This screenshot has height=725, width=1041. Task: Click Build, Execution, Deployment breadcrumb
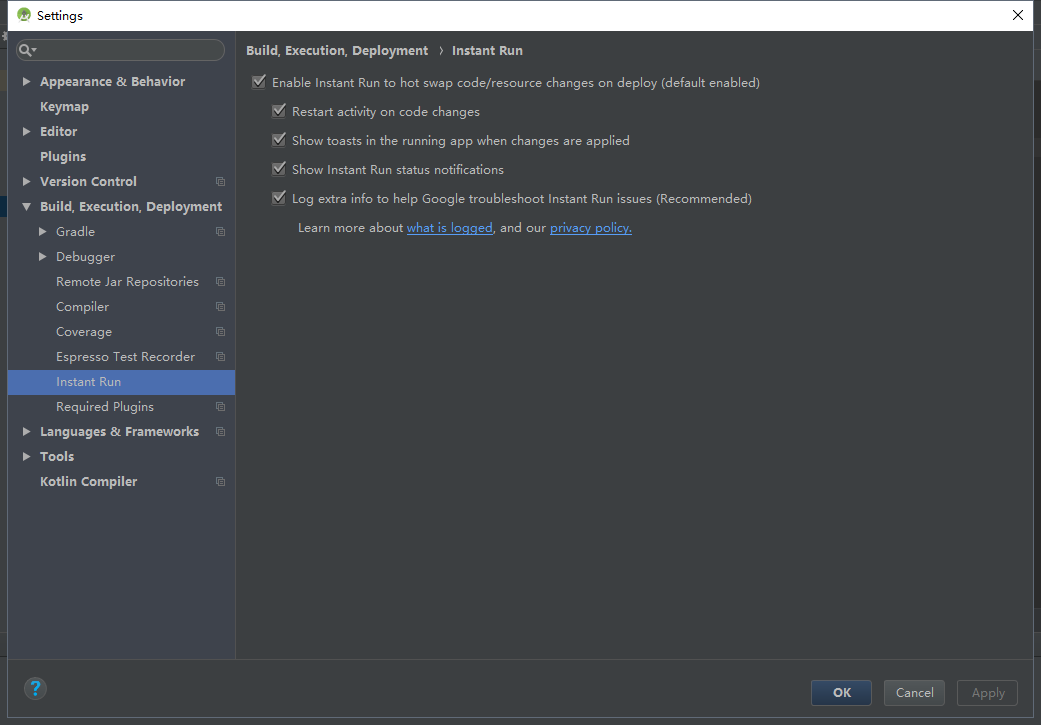tap(337, 51)
